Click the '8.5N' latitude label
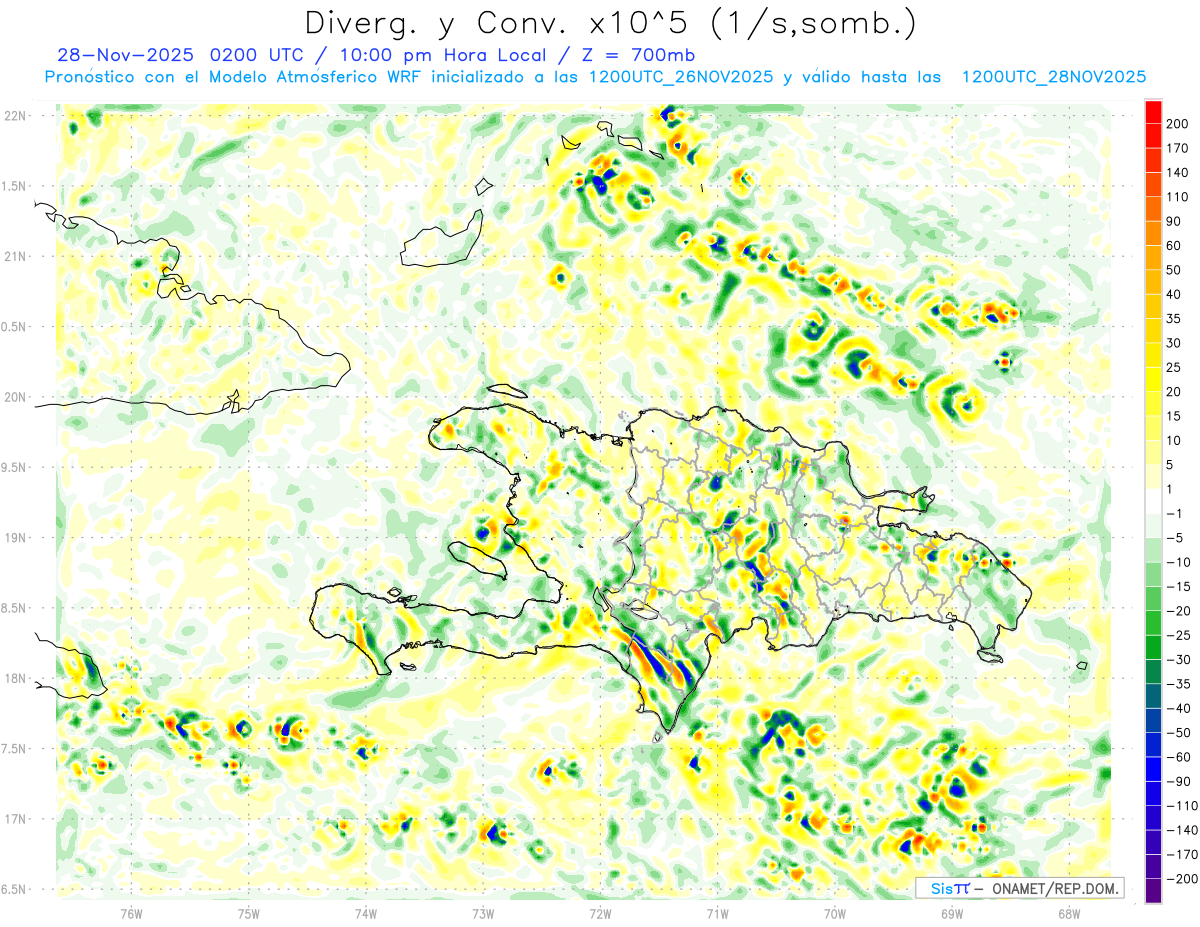 point(15,608)
